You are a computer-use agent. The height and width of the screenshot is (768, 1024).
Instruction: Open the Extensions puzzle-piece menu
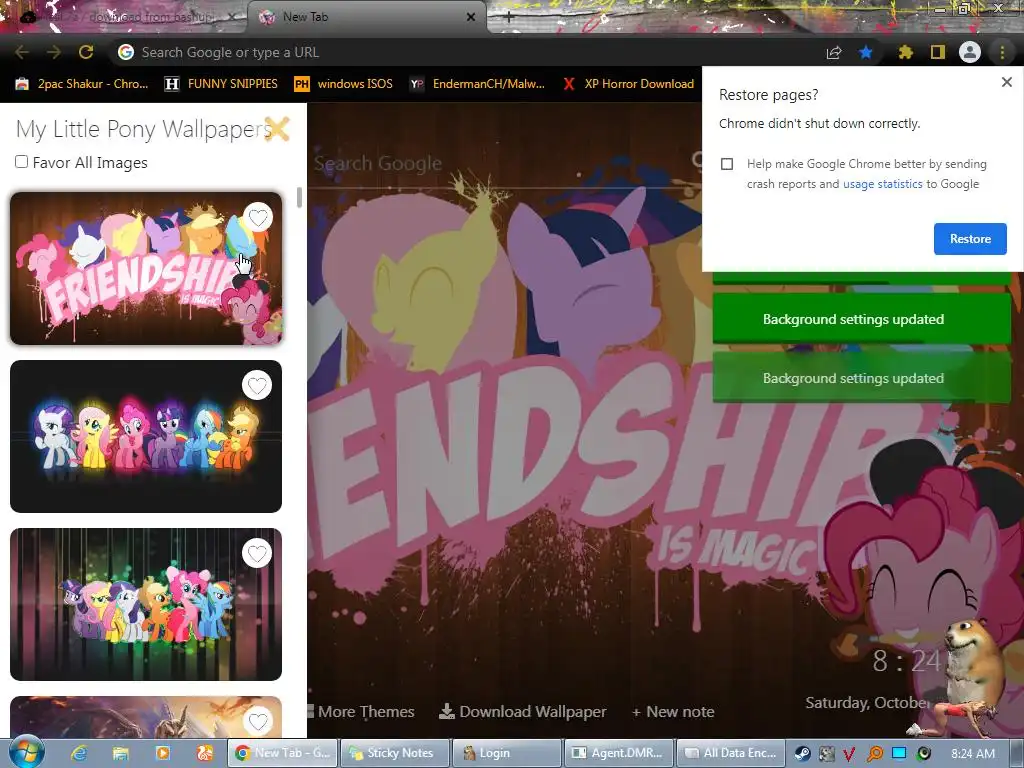point(906,52)
